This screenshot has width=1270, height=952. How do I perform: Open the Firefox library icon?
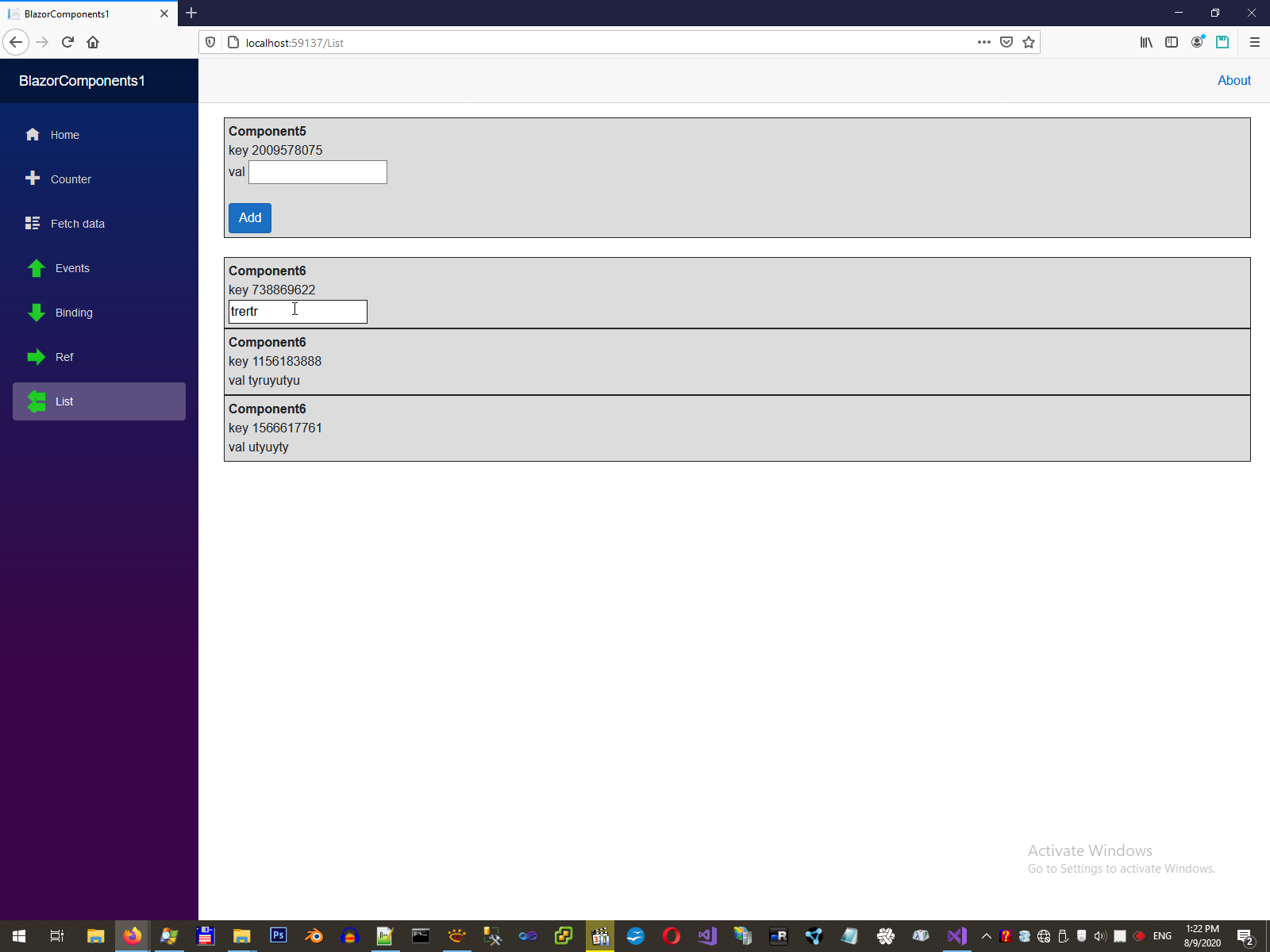[x=1146, y=42]
